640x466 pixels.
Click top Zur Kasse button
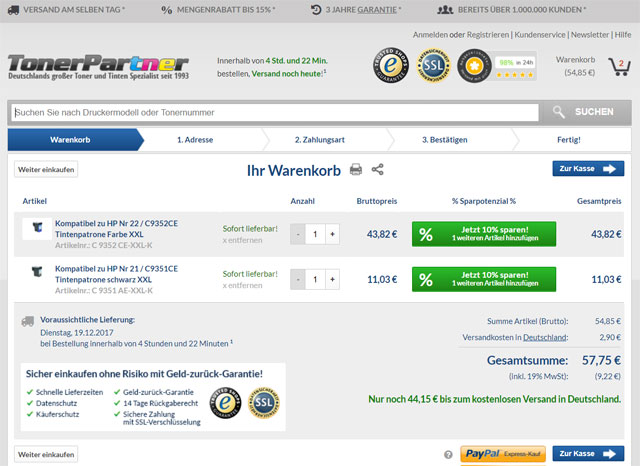(588, 169)
